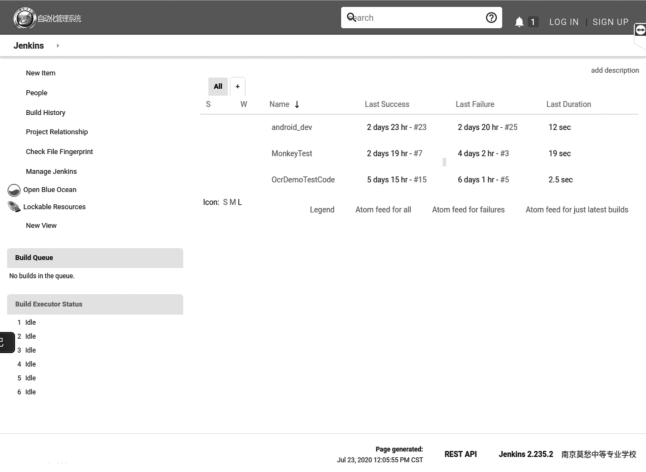Open the OcrDemoTestCode project
646x472 pixels.
pos(302,180)
